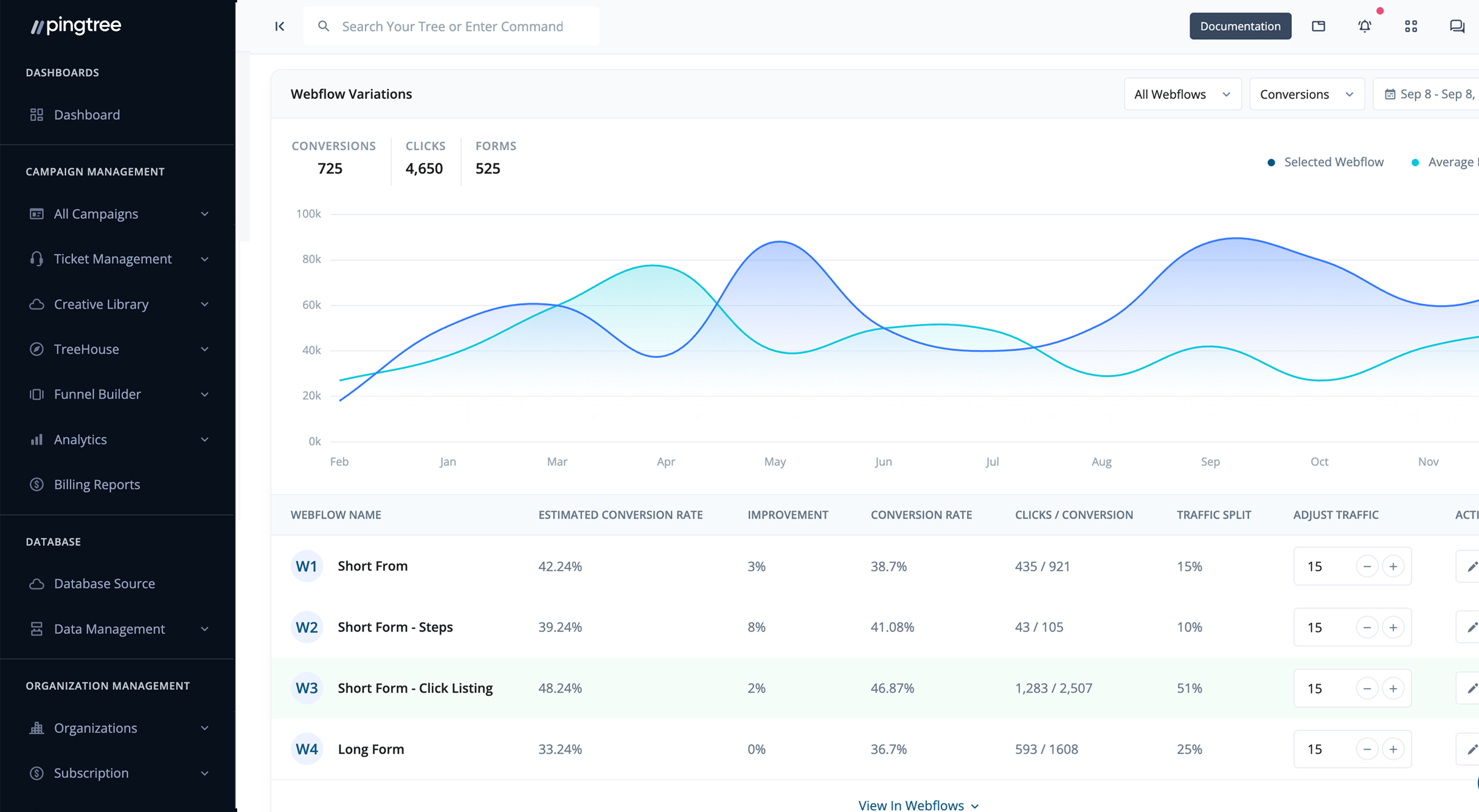Click the window panel icon beside Documentation

click(x=1318, y=26)
